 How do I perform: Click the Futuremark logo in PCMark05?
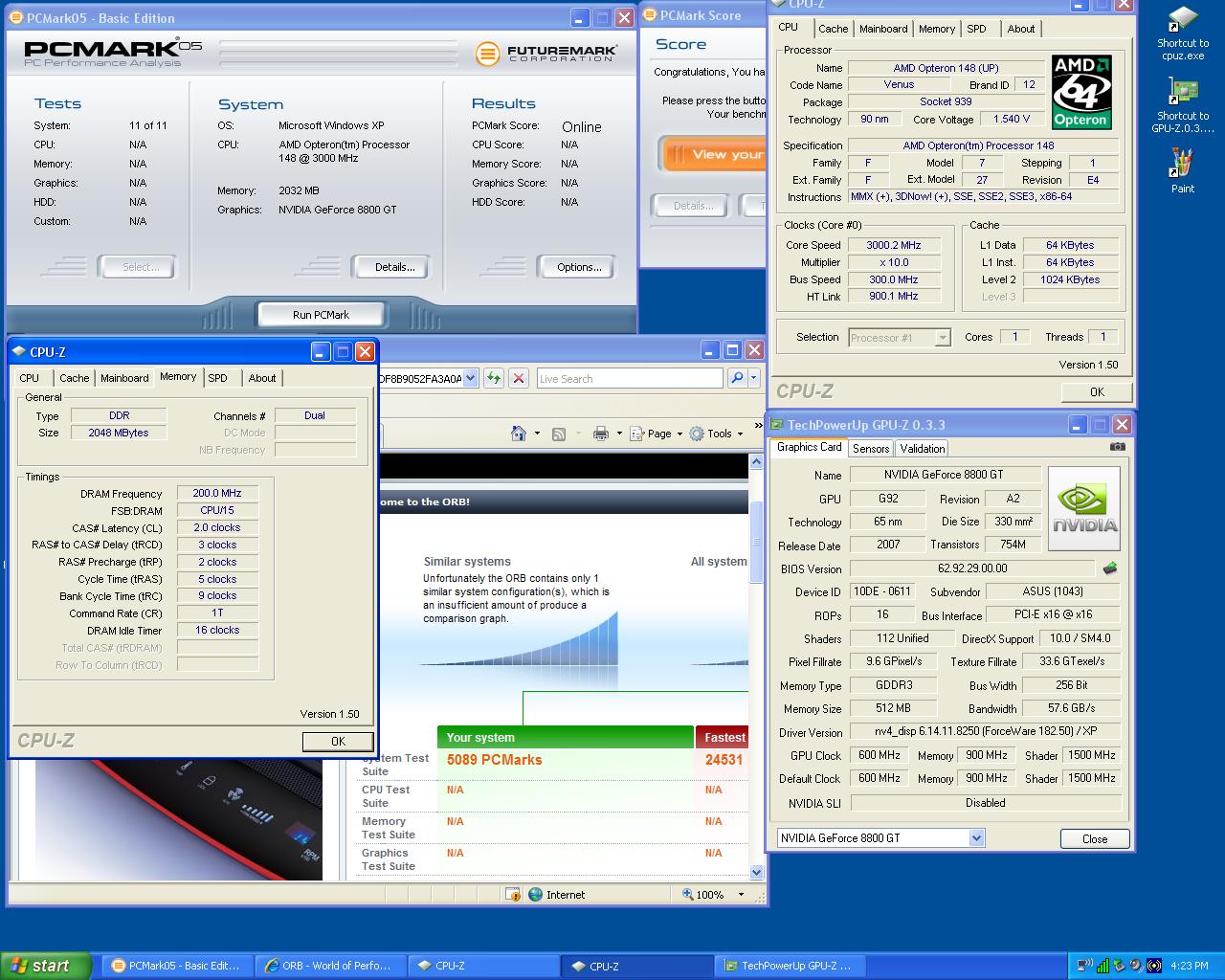click(546, 54)
